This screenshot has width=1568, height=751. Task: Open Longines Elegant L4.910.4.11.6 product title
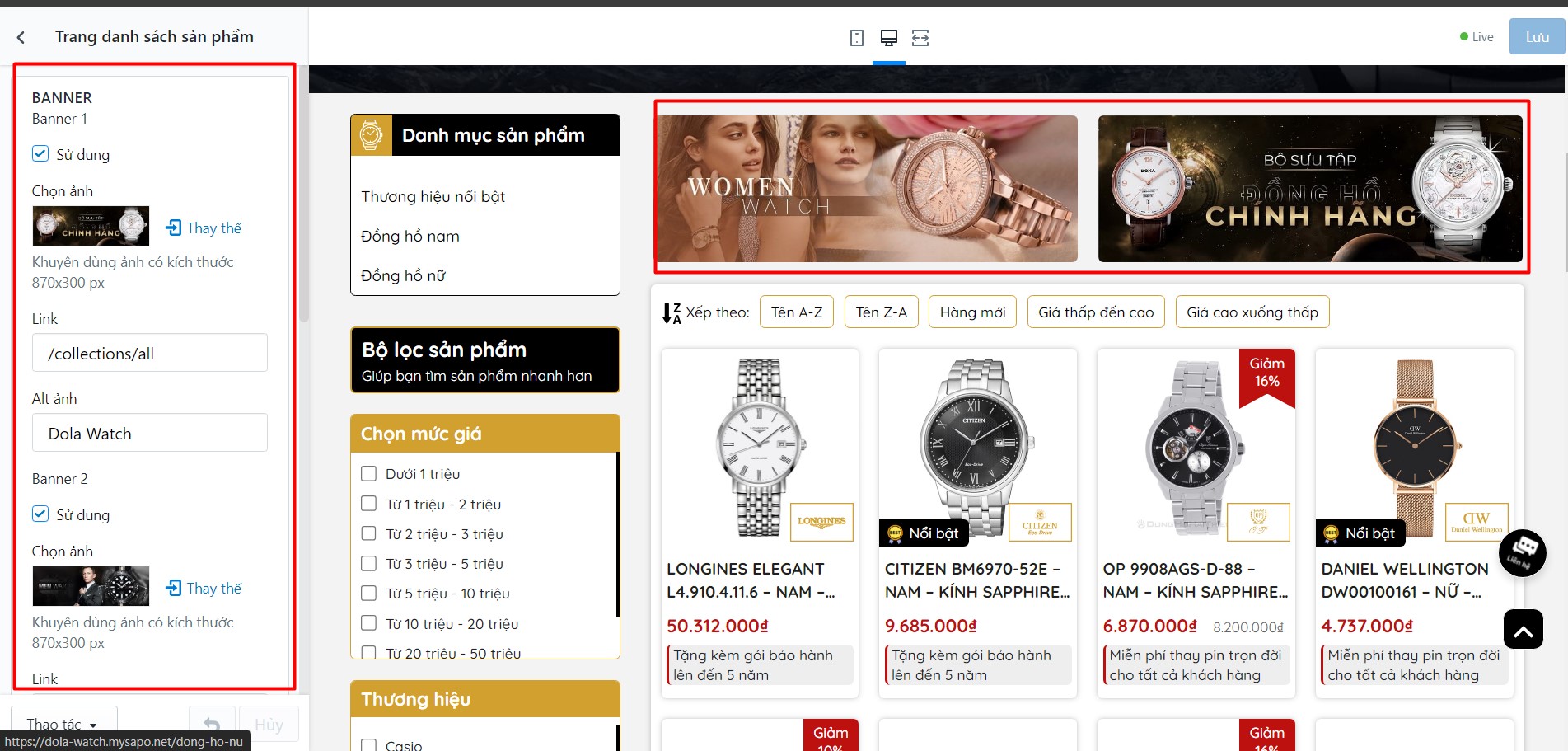pos(751,580)
